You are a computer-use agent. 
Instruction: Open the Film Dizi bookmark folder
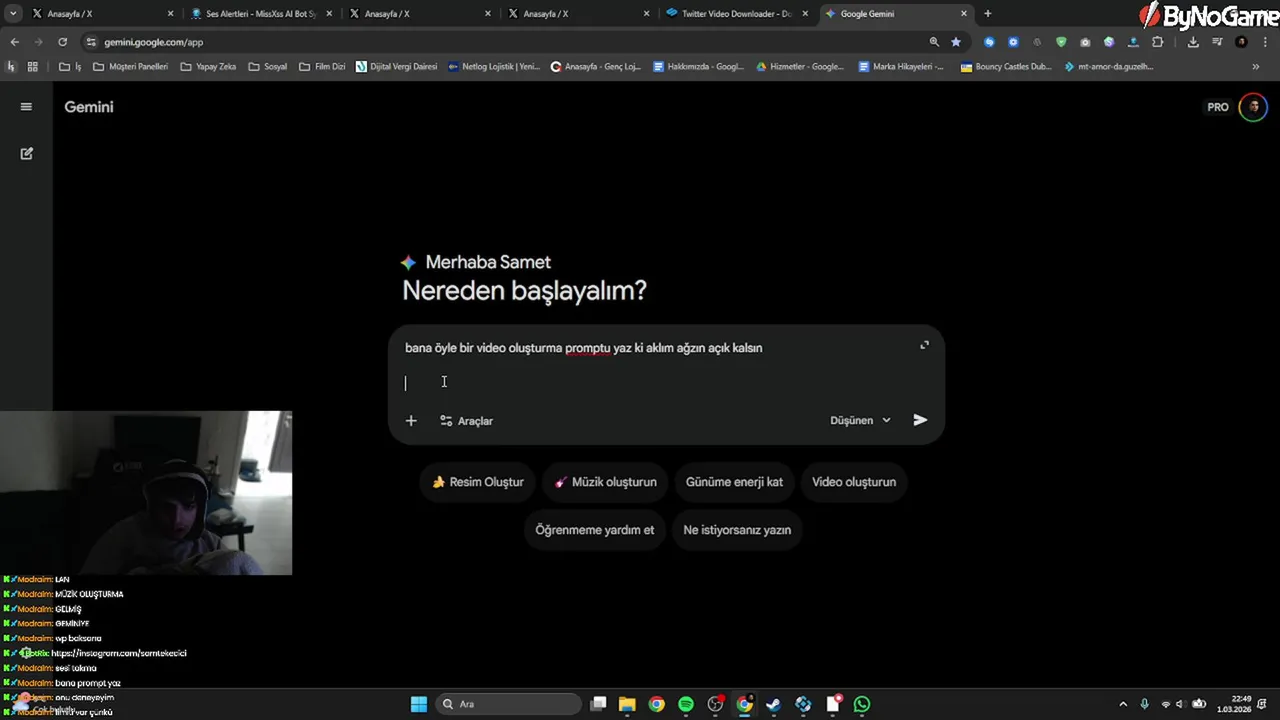(x=322, y=67)
